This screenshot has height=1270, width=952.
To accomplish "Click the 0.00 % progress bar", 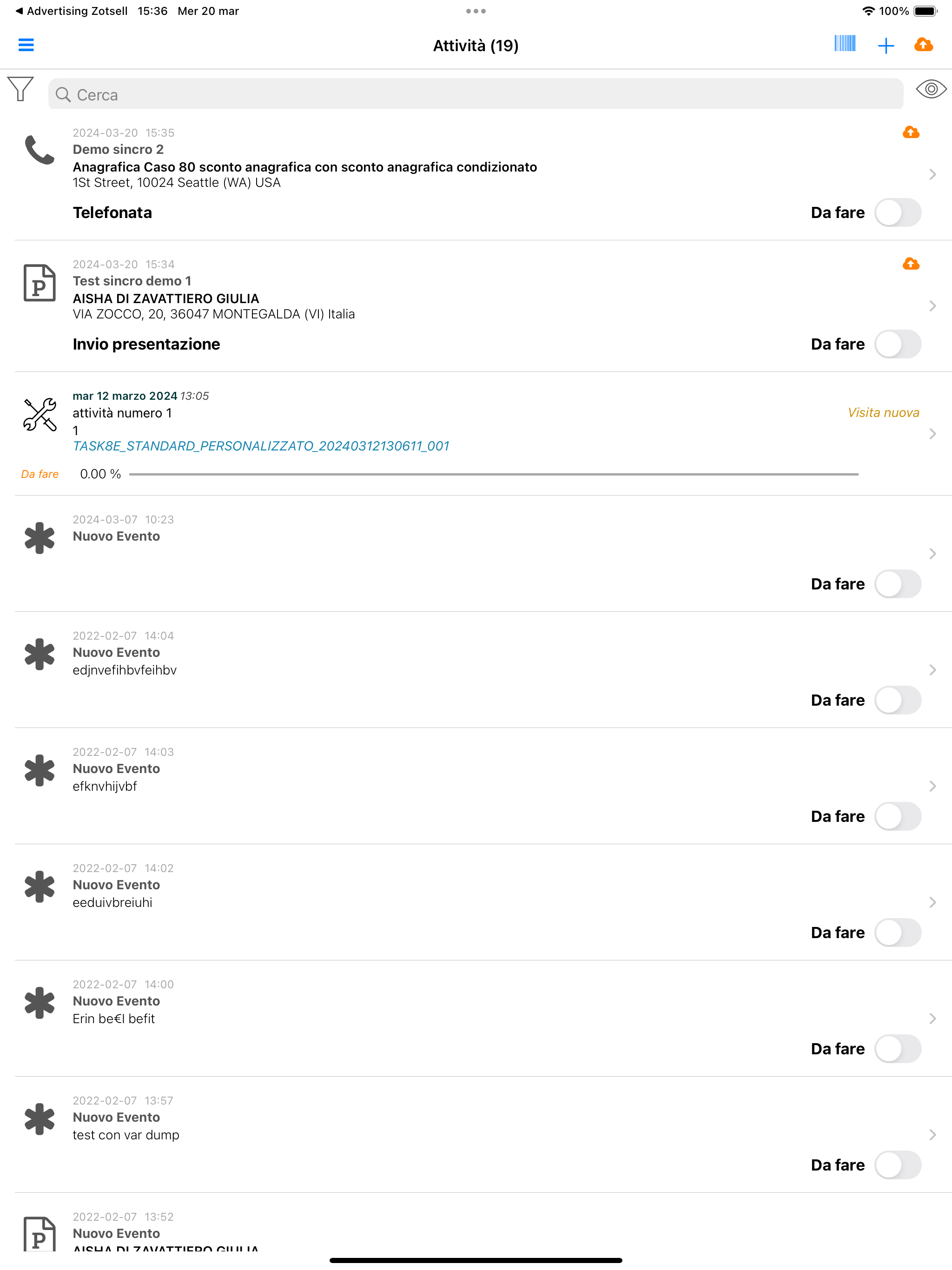I will [x=493, y=474].
